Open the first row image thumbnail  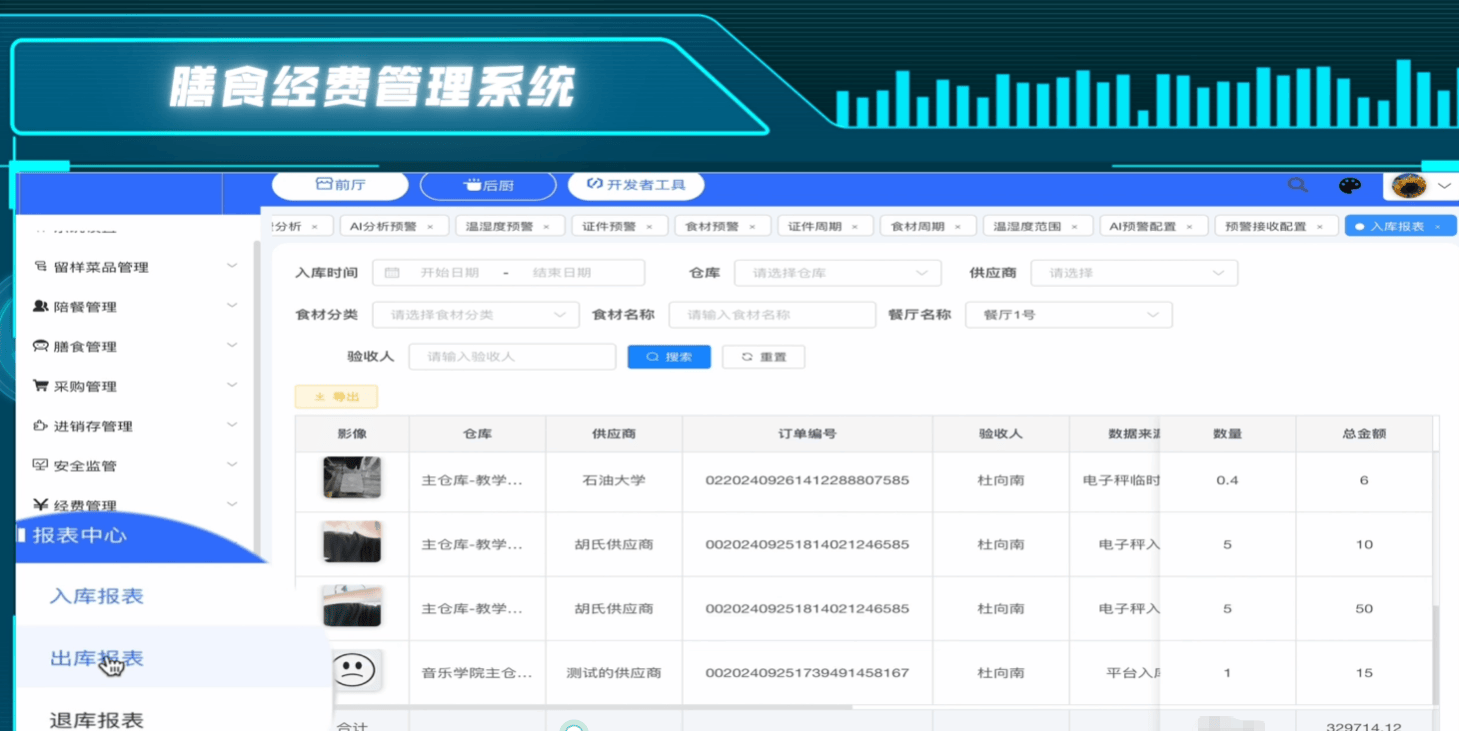coord(352,479)
